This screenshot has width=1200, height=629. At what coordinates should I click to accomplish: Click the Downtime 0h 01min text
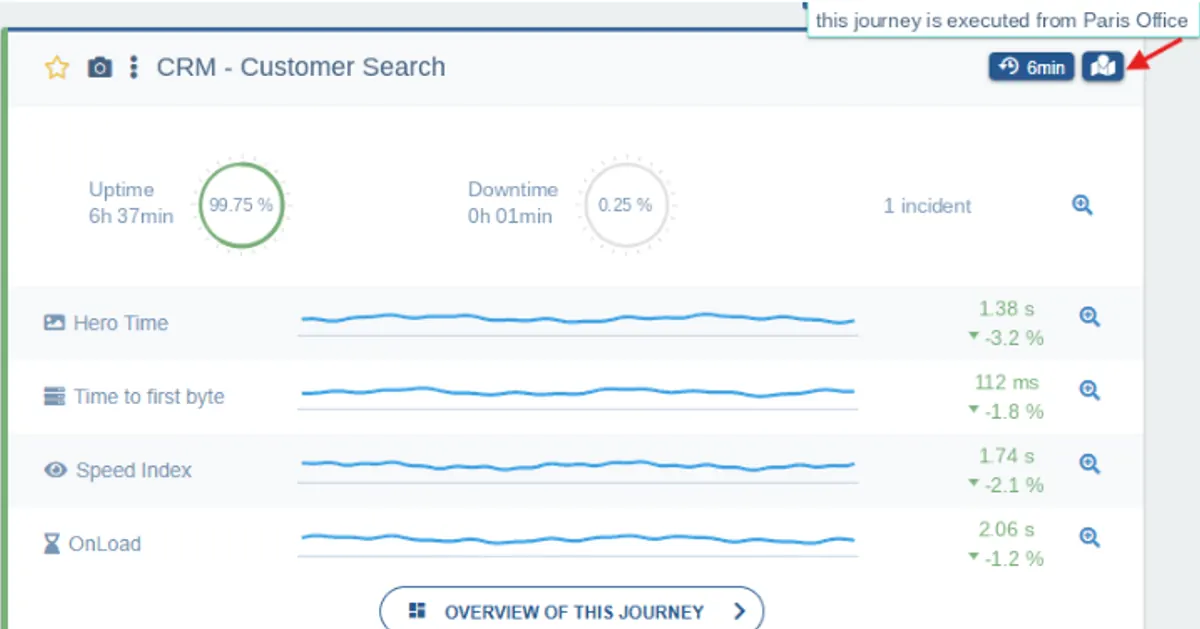pos(512,203)
